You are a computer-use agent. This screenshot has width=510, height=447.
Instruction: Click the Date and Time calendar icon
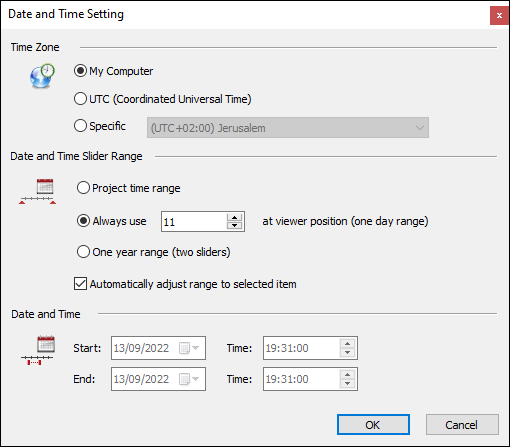point(38,350)
